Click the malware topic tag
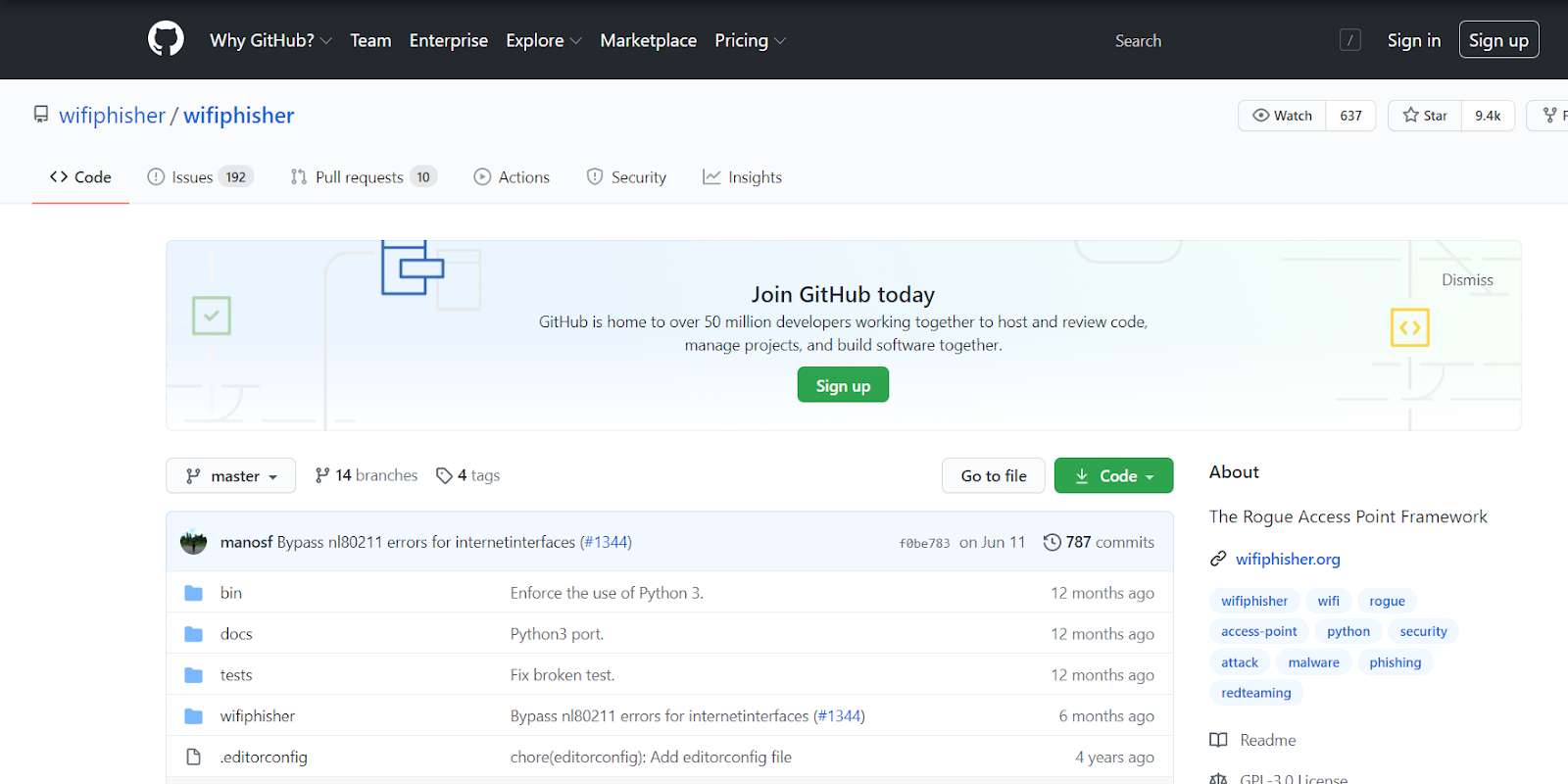Viewport: 1568px width, 784px height. coord(1313,662)
